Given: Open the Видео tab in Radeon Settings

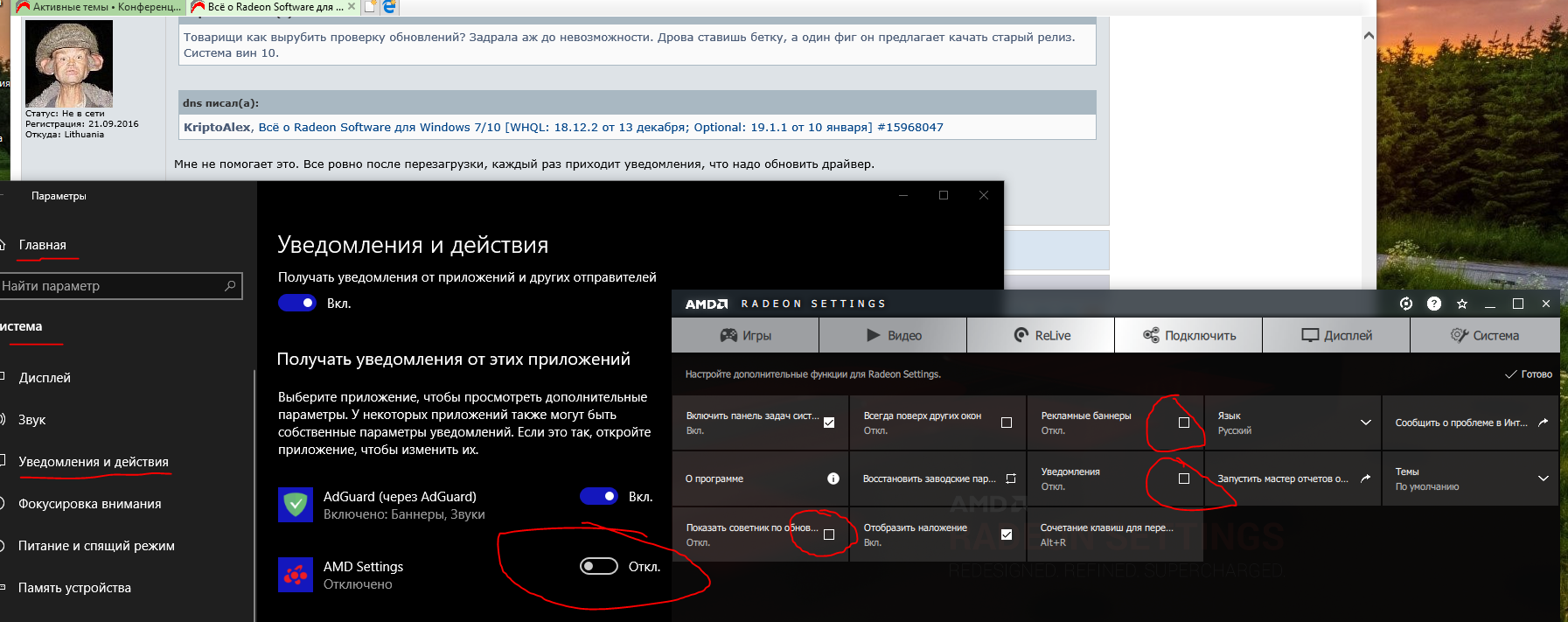Looking at the screenshot, I should pos(893,335).
